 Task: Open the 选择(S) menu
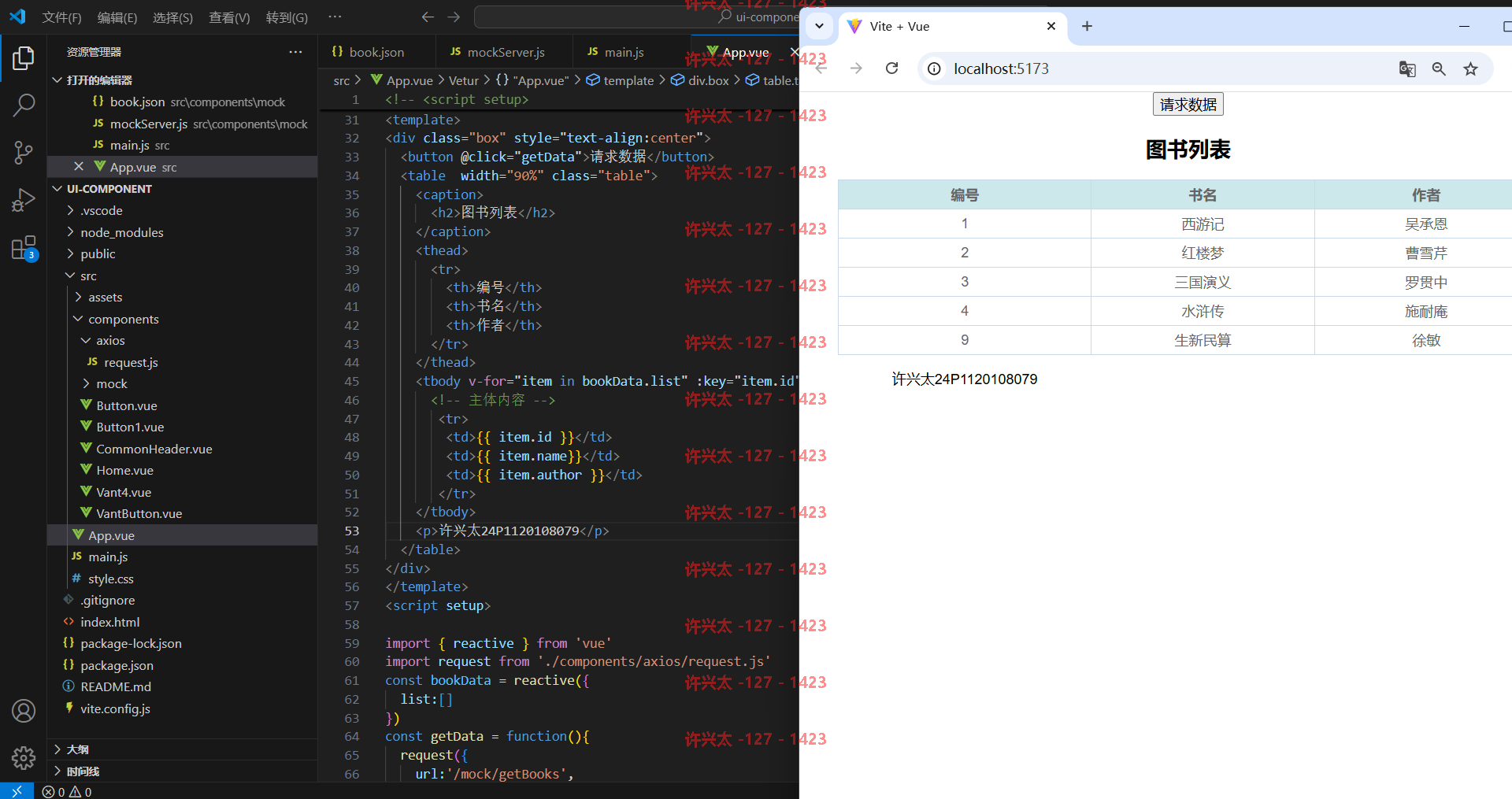point(172,17)
